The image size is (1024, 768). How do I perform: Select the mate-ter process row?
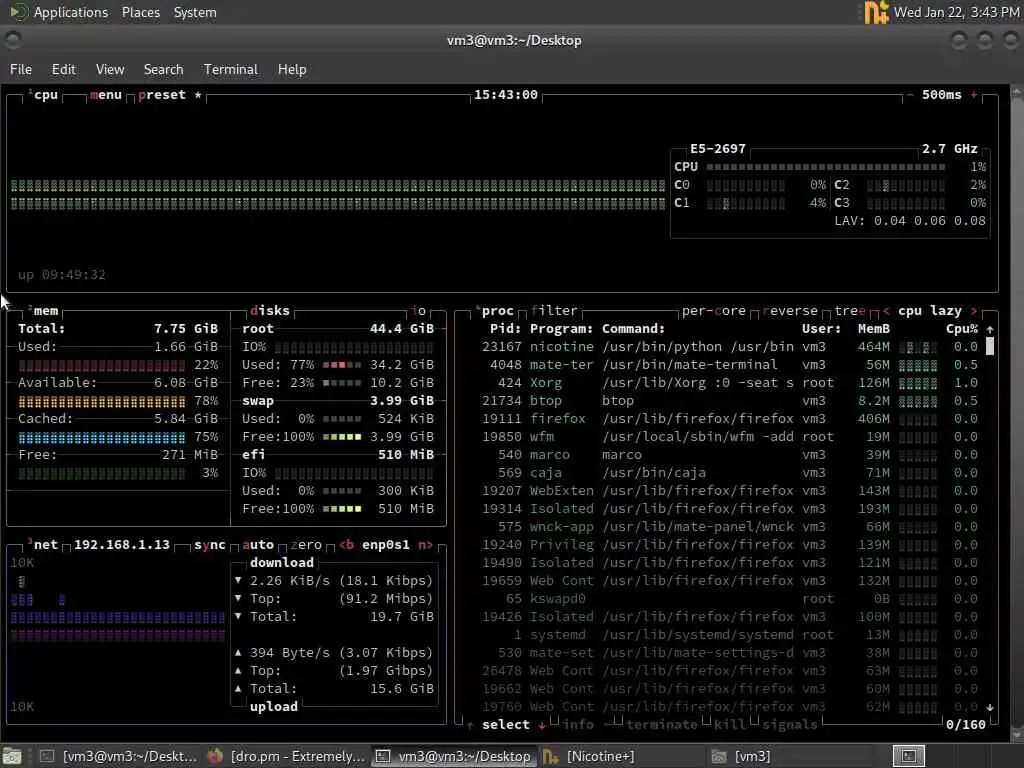tap(729, 365)
